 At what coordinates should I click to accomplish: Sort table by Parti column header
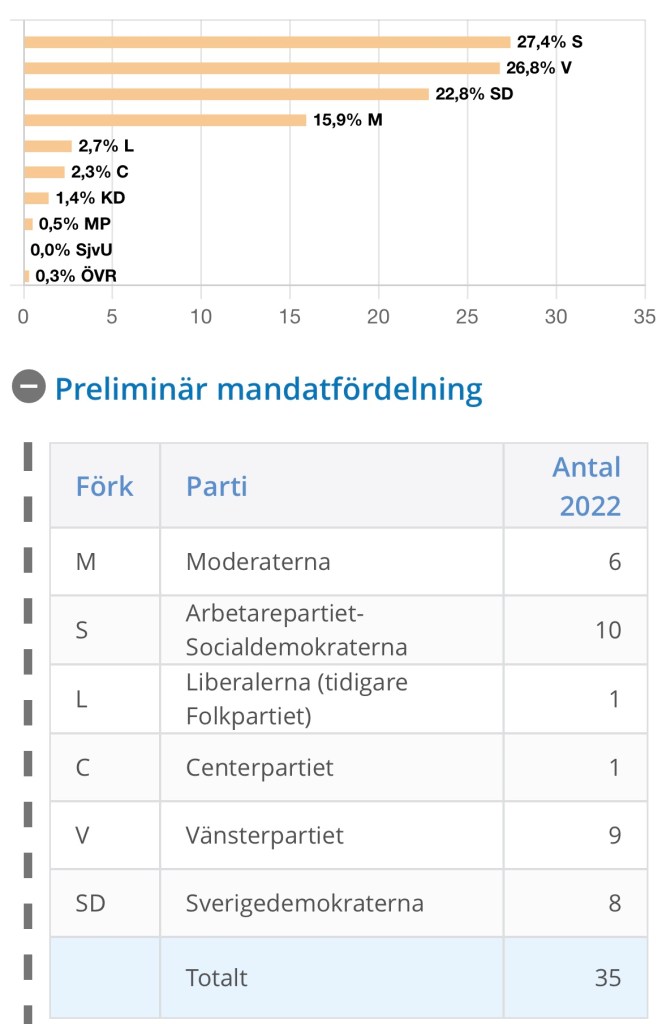[217, 486]
